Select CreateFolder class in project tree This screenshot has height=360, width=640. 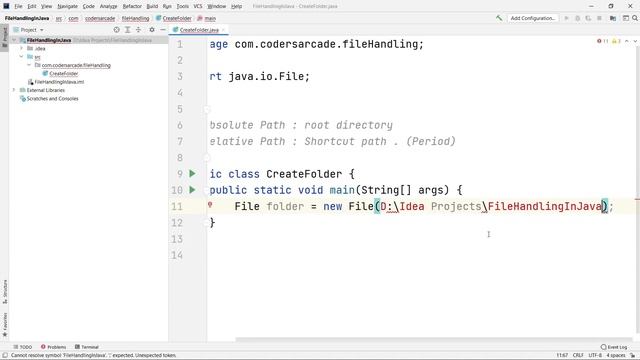(x=64, y=73)
